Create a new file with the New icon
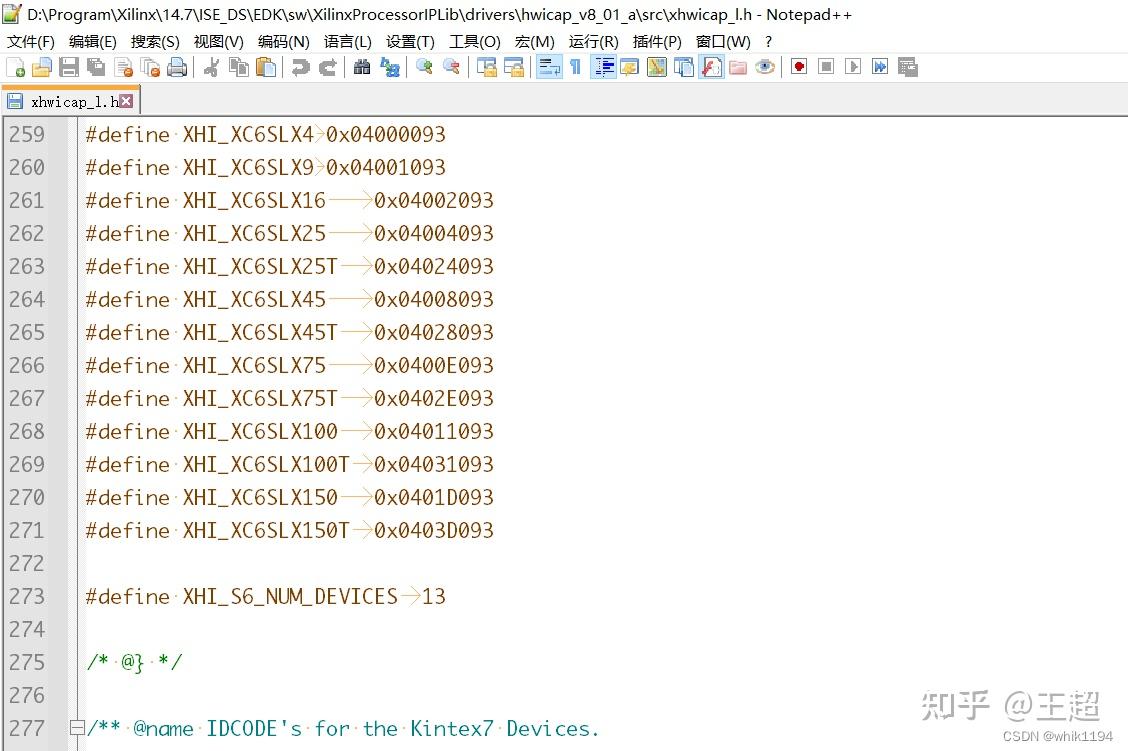 [15, 68]
